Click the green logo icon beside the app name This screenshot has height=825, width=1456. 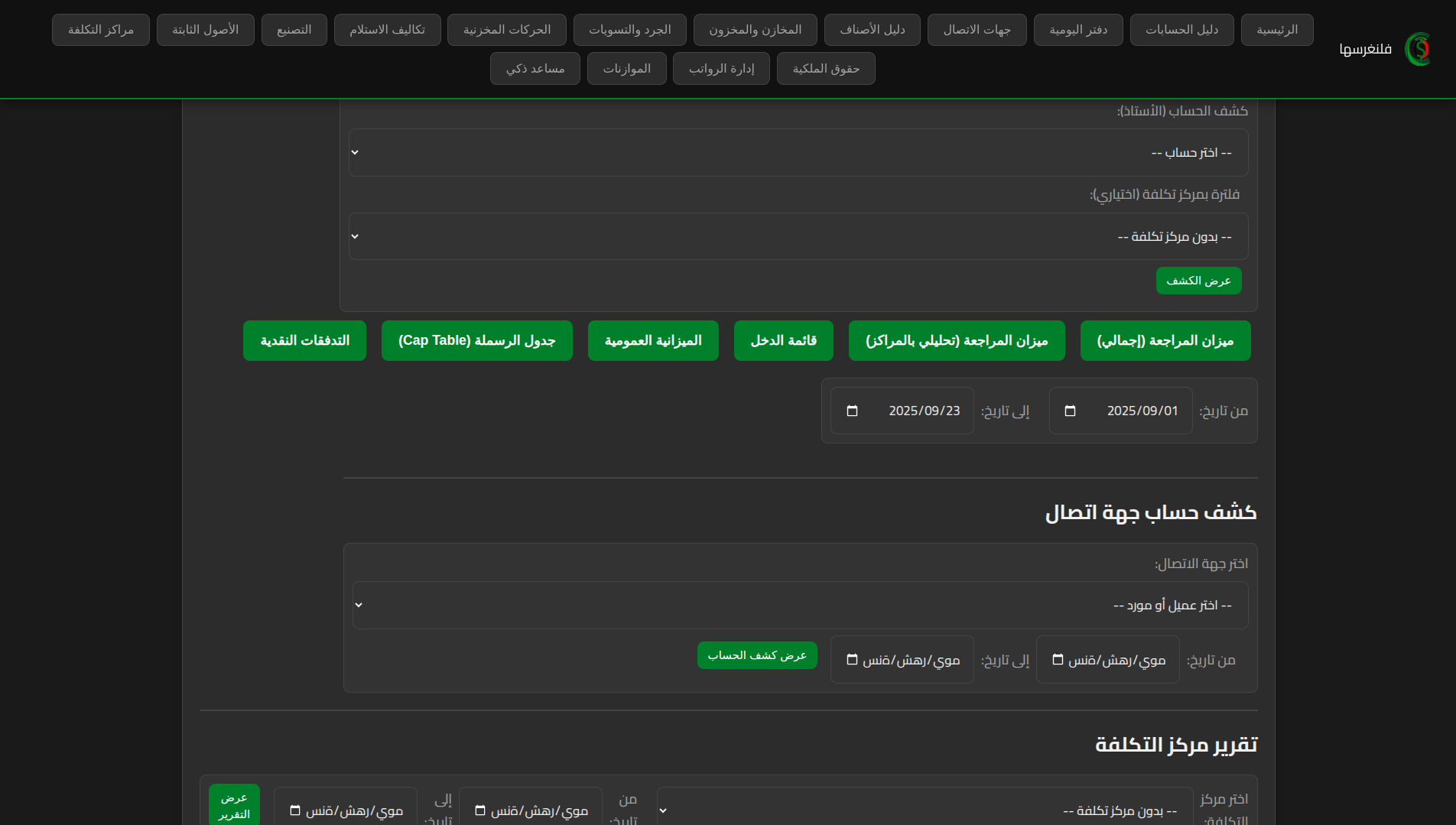[1418, 49]
